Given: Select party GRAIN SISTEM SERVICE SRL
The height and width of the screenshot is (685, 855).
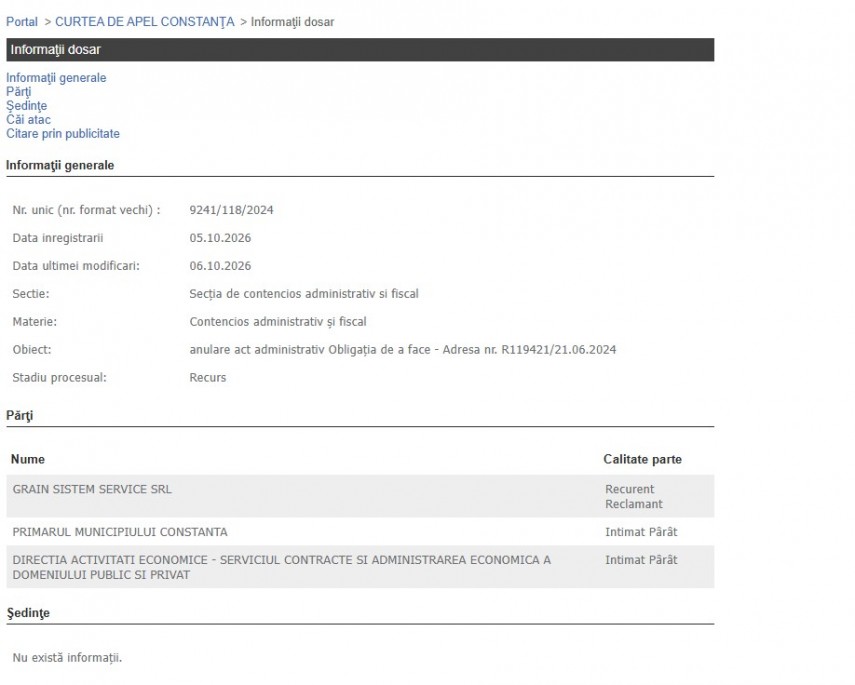Looking at the screenshot, I should point(92,489).
